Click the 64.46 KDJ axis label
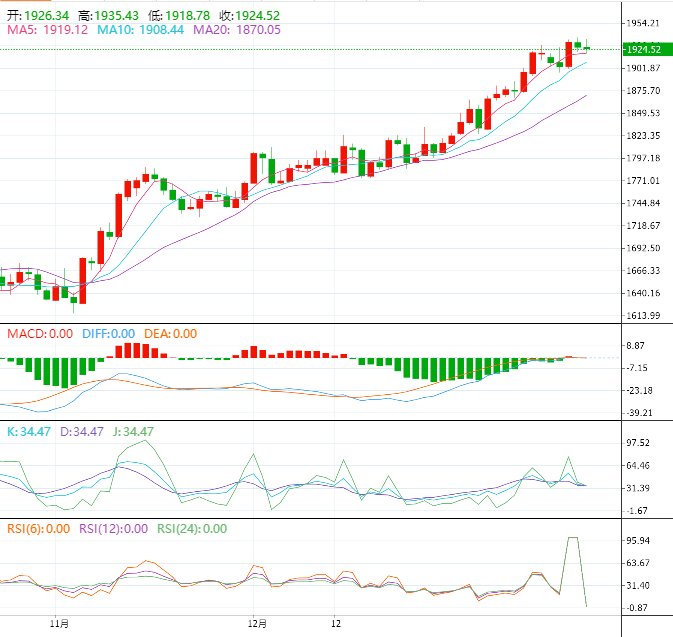 tap(638, 466)
